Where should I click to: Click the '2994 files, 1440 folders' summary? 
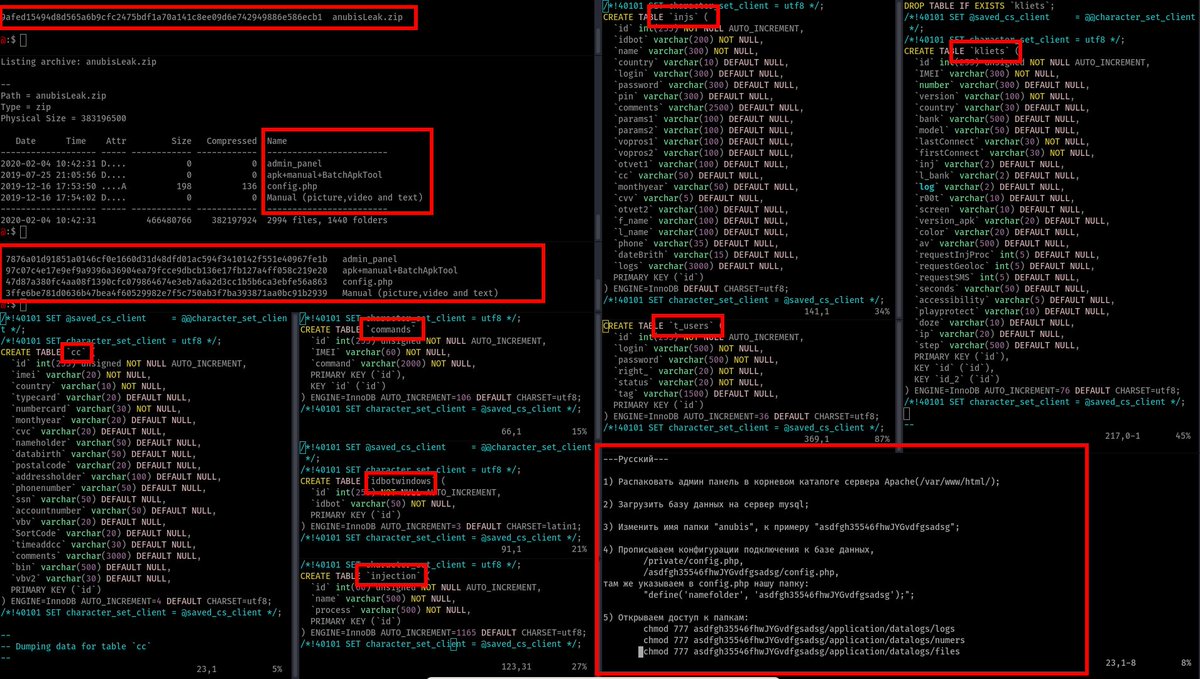pyautogui.click(x=326, y=220)
